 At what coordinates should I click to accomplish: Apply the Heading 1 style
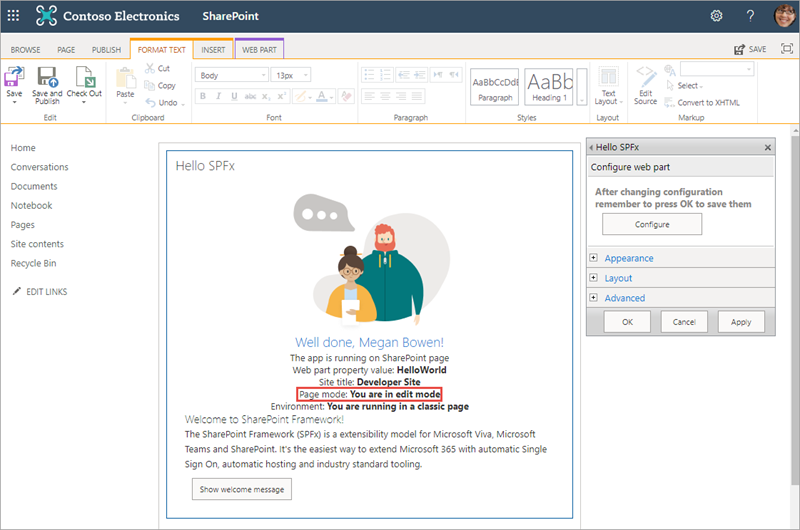pyautogui.click(x=549, y=87)
